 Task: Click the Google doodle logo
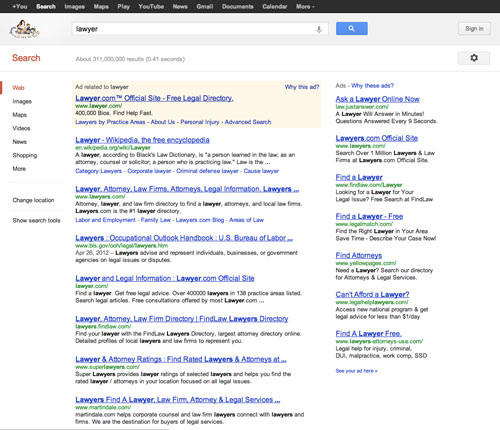(x=25, y=29)
